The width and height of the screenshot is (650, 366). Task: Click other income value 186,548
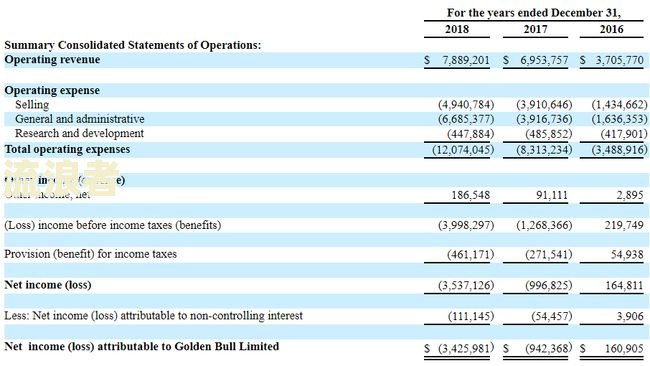click(x=471, y=195)
